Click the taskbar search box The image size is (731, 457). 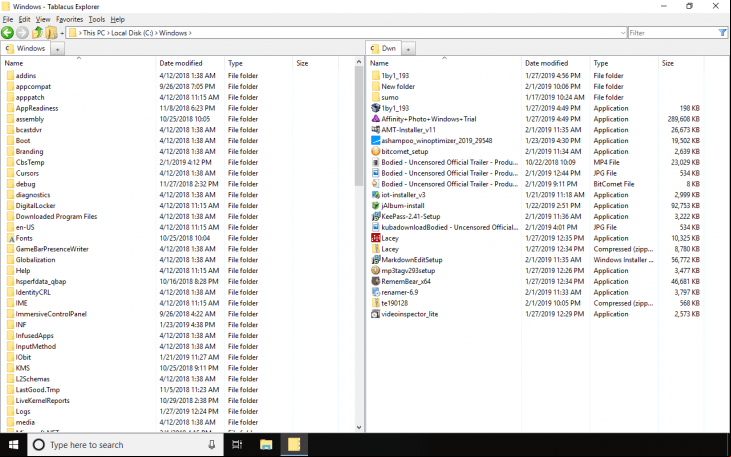pyautogui.click(x=124, y=445)
